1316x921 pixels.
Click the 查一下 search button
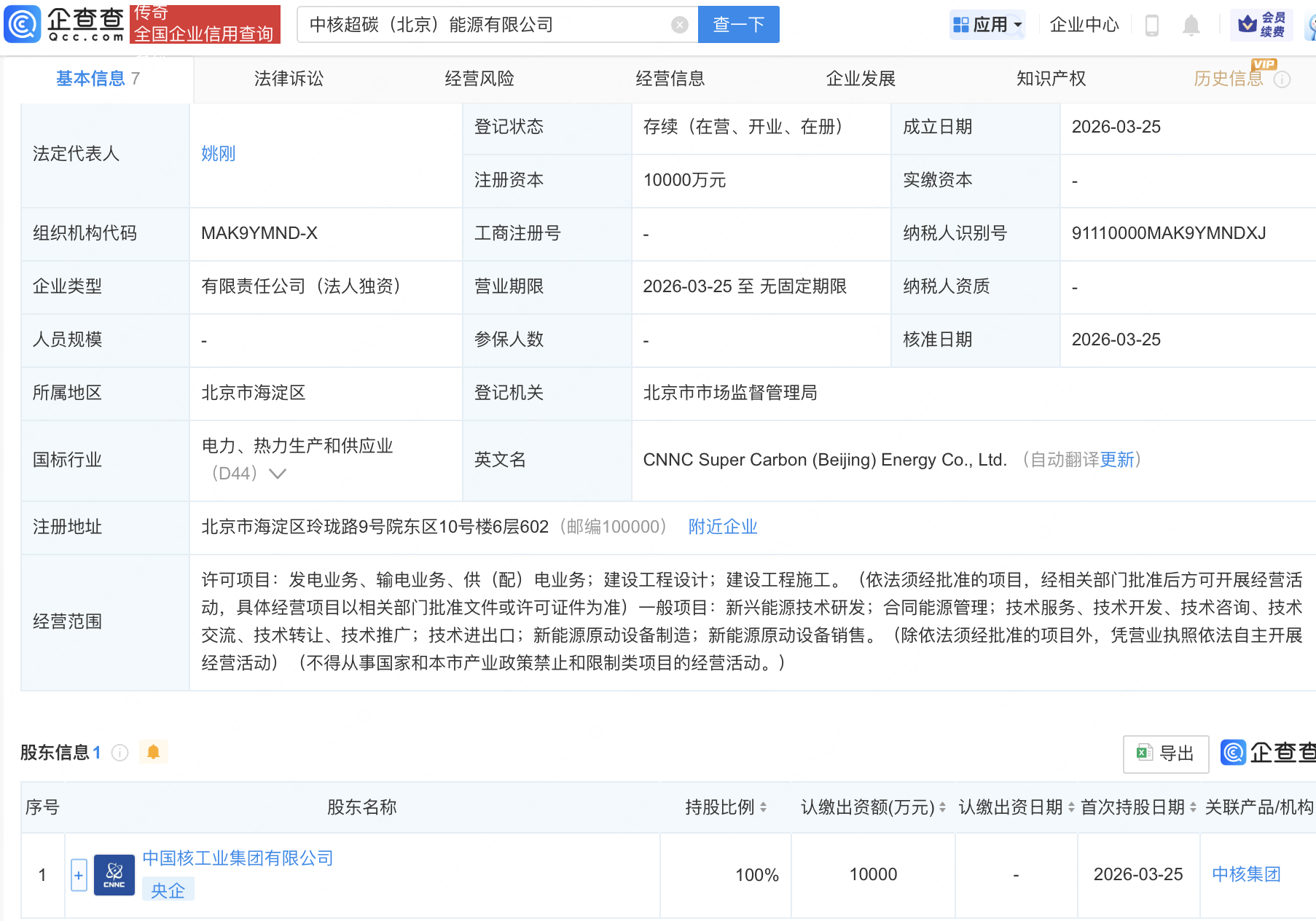(x=738, y=25)
